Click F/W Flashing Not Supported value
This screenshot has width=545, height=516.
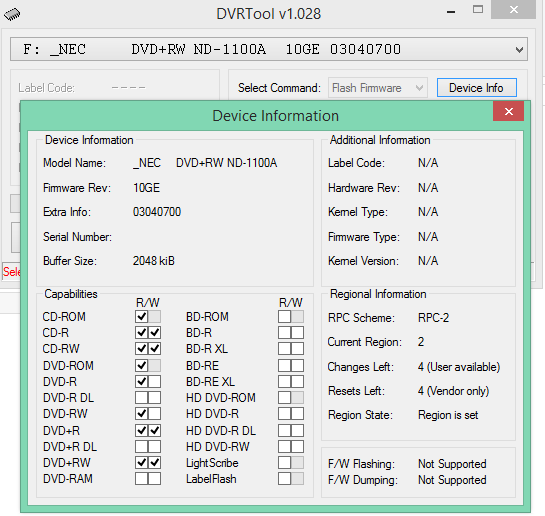click(452, 464)
